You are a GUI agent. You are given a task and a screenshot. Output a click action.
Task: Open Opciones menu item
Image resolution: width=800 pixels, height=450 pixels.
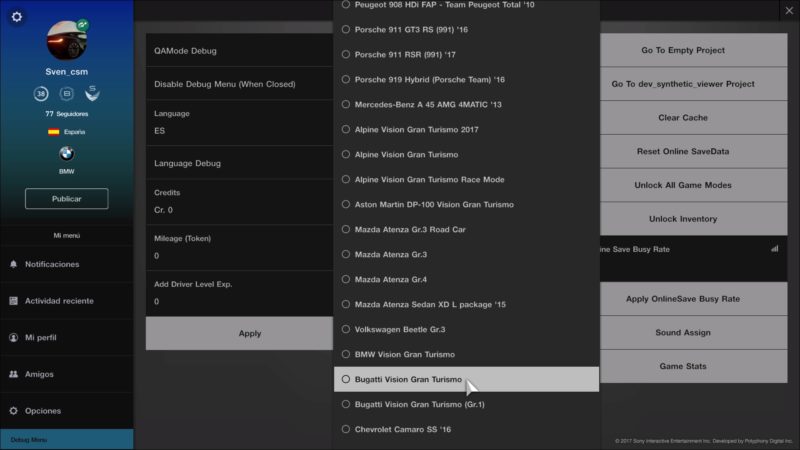tap(67, 411)
